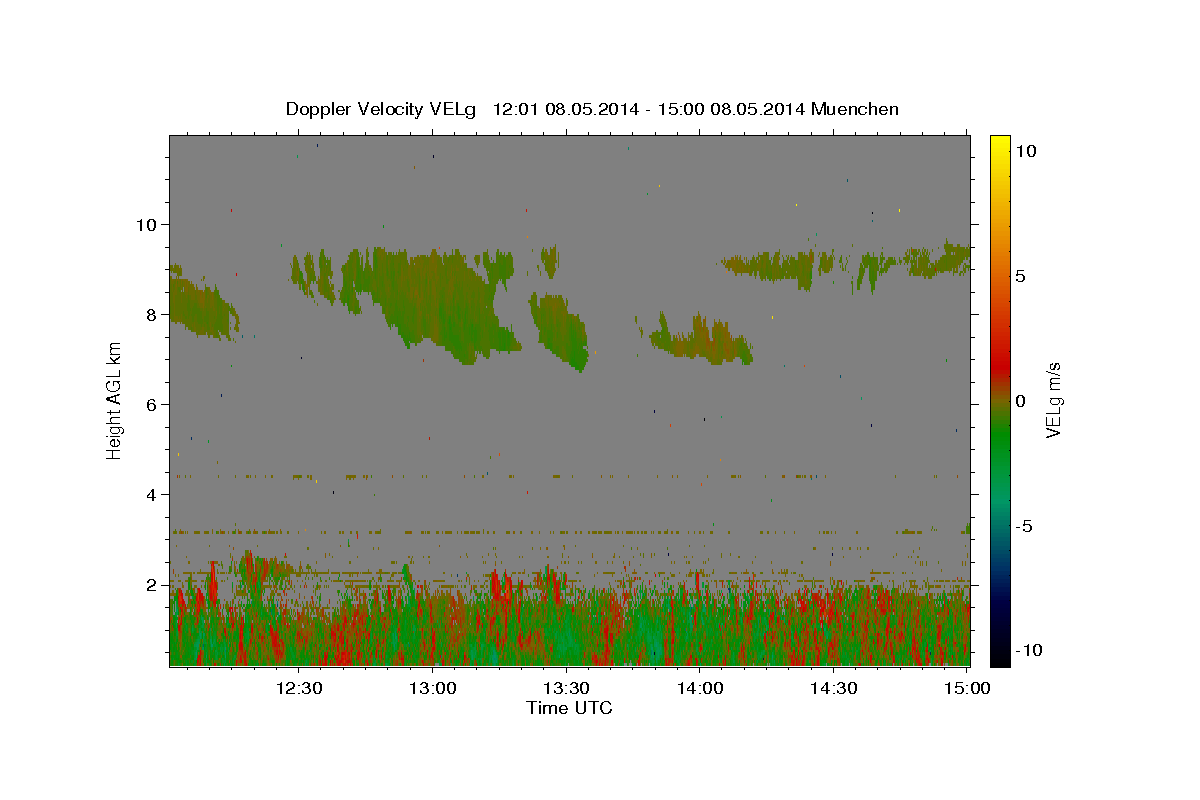The width and height of the screenshot is (1200, 800).
Task: Click the '12:30' time tick label
Action: tap(298, 688)
